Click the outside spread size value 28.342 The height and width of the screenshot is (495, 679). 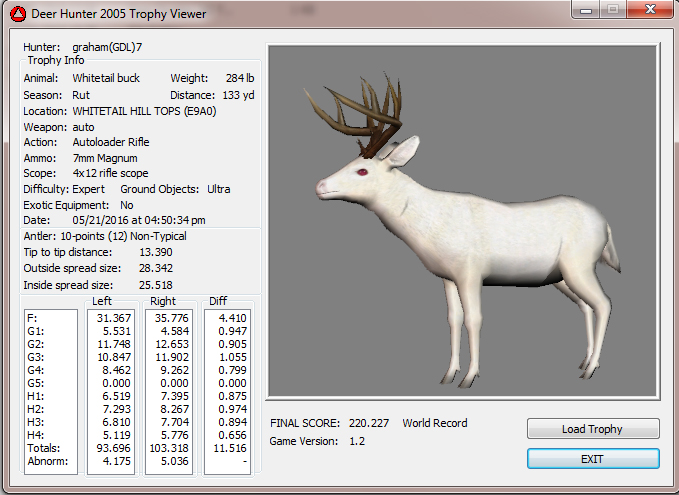click(x=156, y=268)
